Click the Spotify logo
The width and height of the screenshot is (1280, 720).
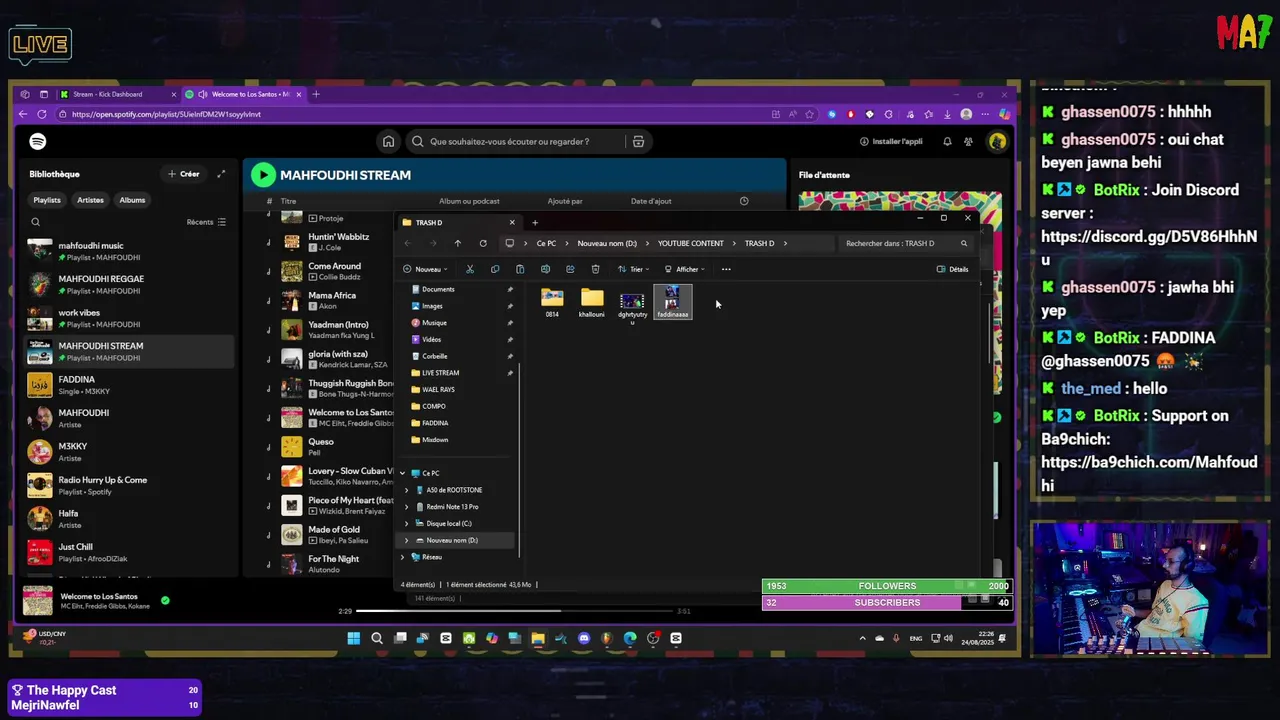click(38, 141)
